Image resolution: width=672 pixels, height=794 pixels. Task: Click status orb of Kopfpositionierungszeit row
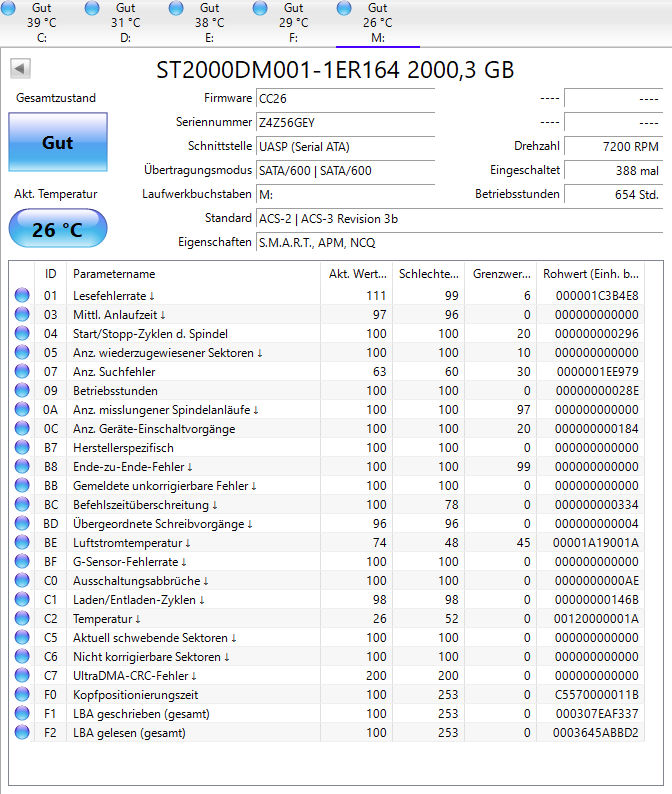pyautogui.click(x=22, y=694)
